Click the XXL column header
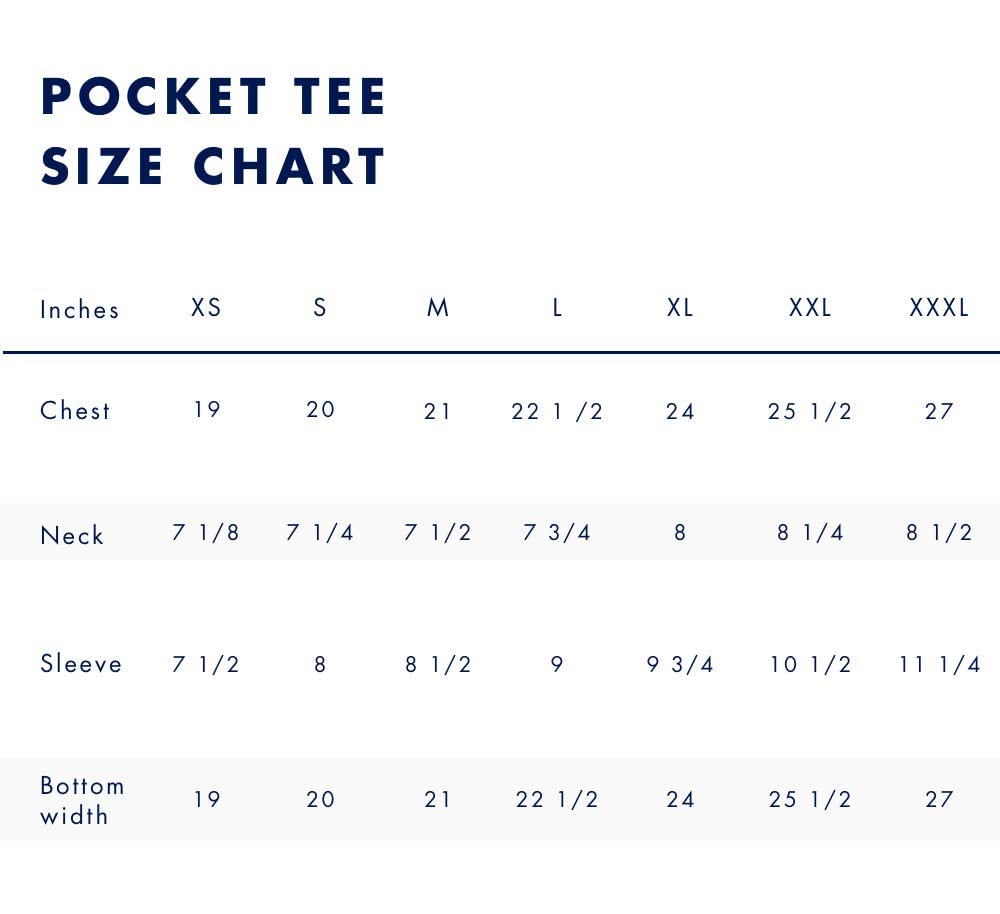This screenshot has width=1000, height=914. (810, 308)
